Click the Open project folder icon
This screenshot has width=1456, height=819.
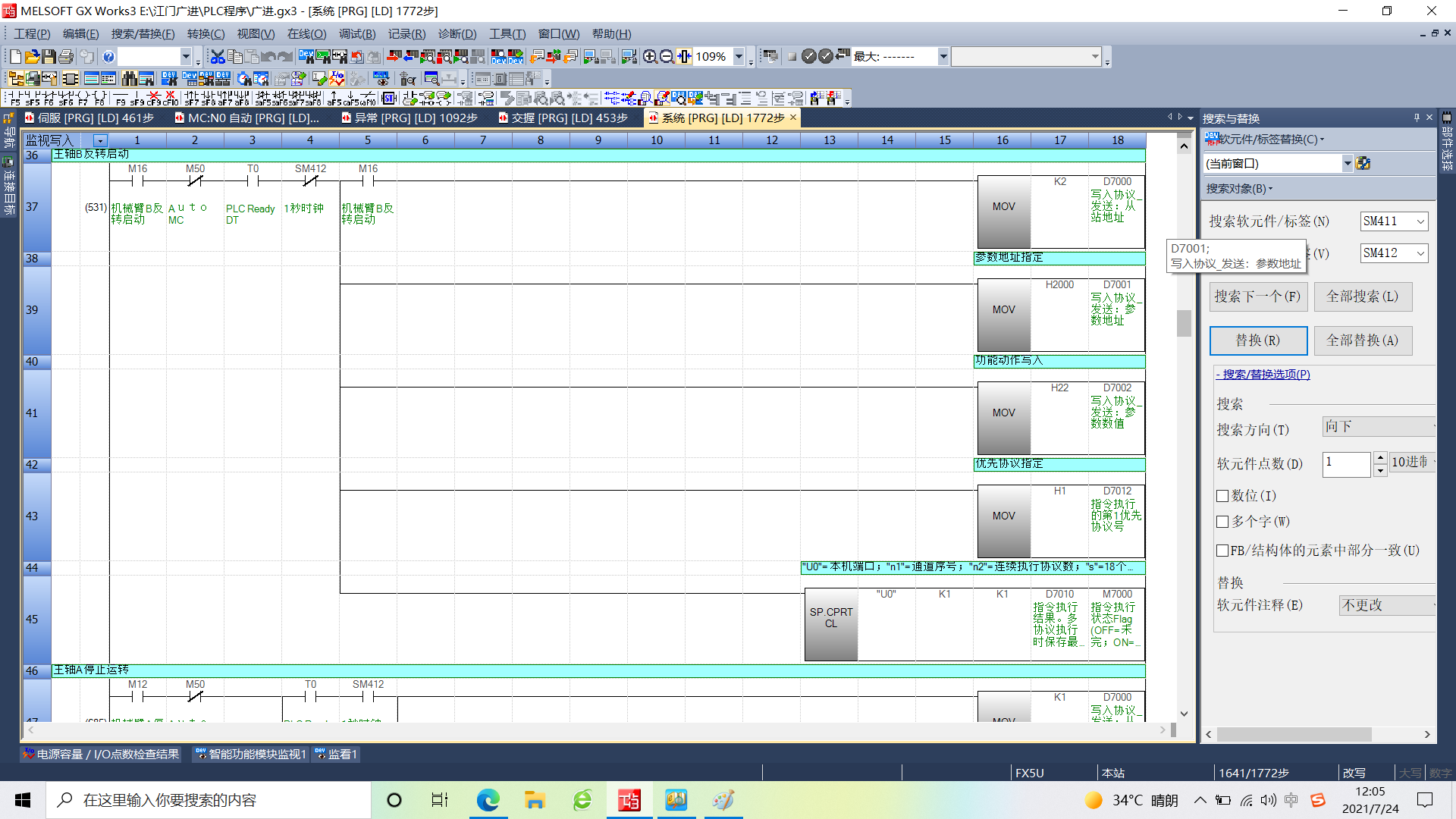pos(32,57)
